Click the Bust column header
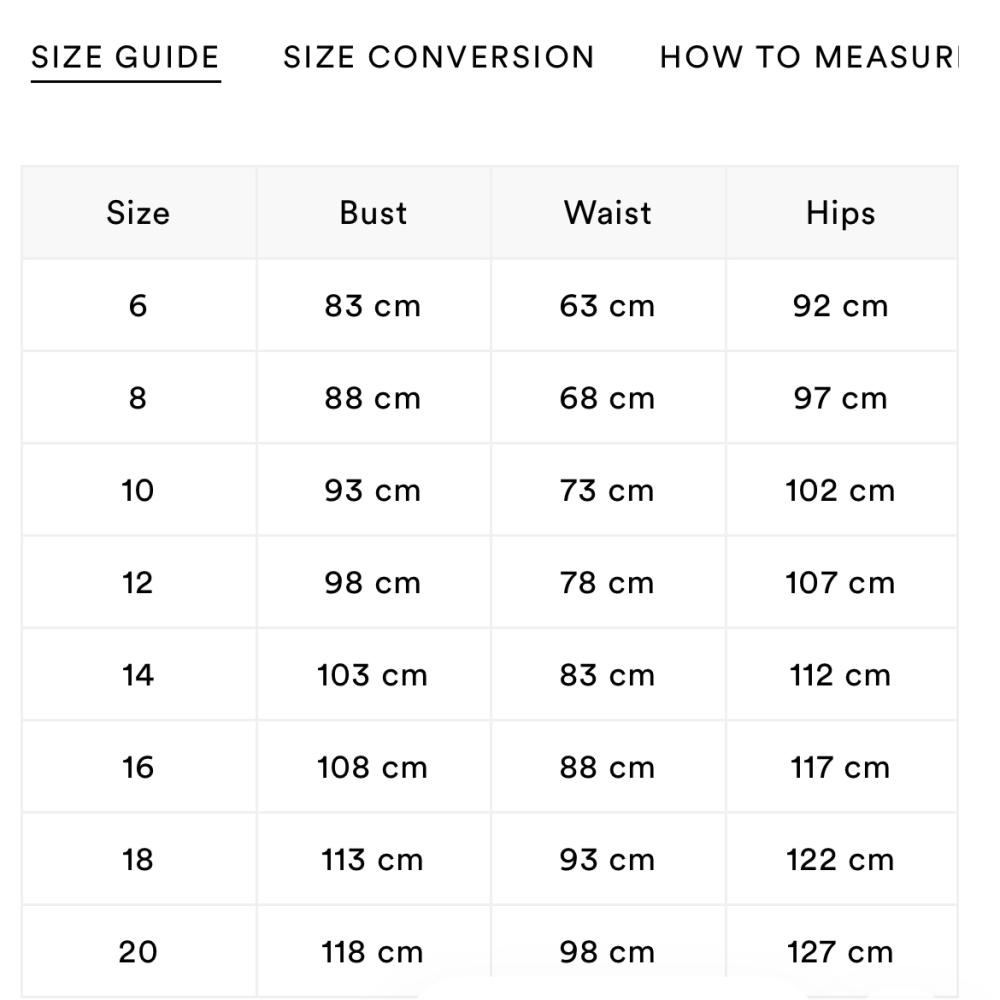 click(373, 213)
